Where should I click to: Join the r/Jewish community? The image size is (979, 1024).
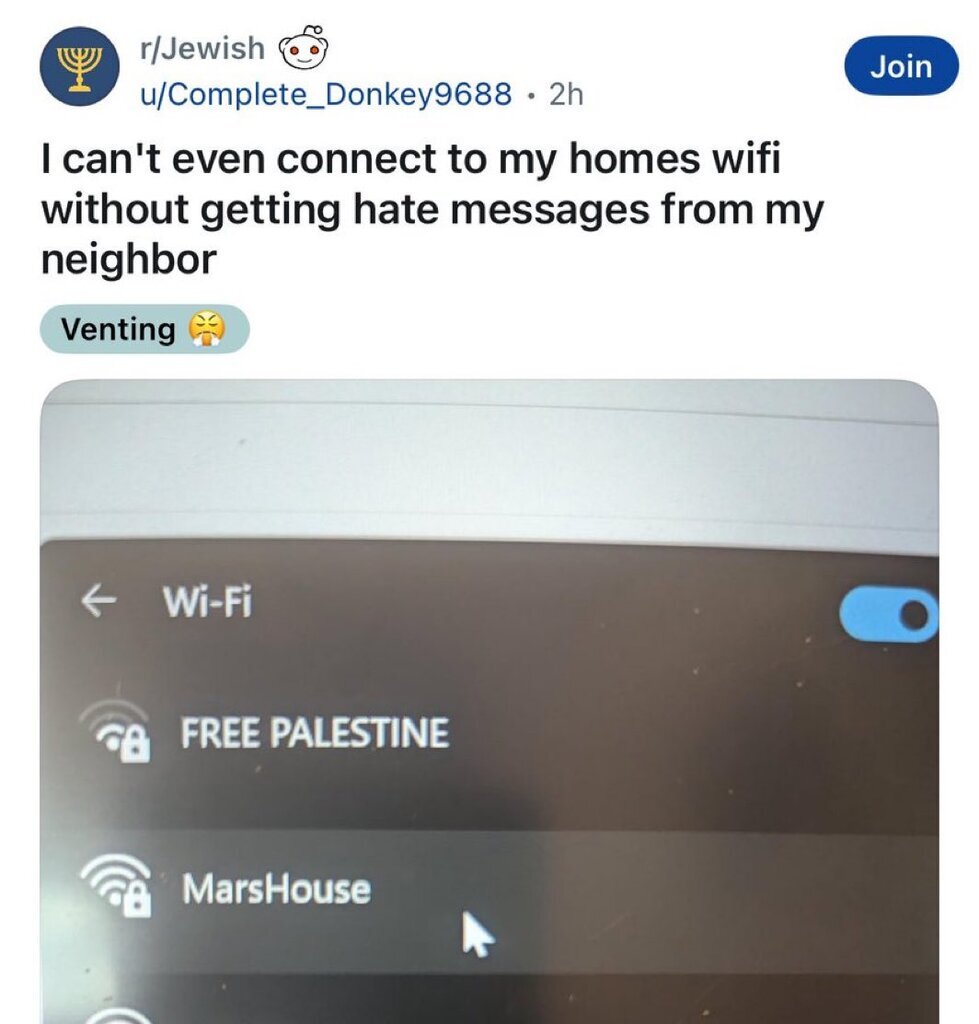click(x=901, y=66)
